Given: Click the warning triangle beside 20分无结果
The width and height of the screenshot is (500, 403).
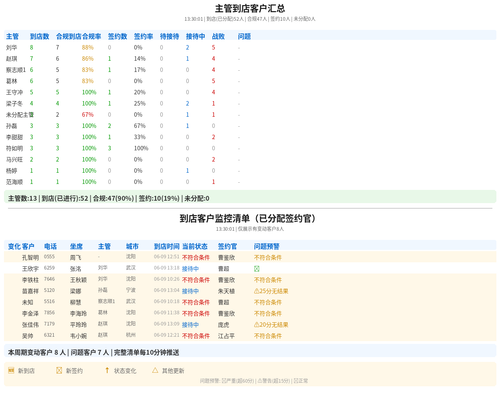Looking at the screenshot, I should click(256, 325).
